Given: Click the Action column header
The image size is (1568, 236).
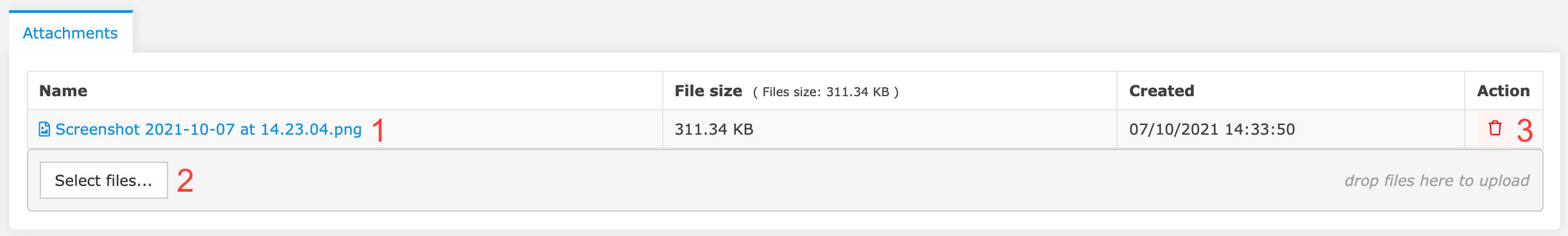Looking at the screenshot, I should (1503, 91).
